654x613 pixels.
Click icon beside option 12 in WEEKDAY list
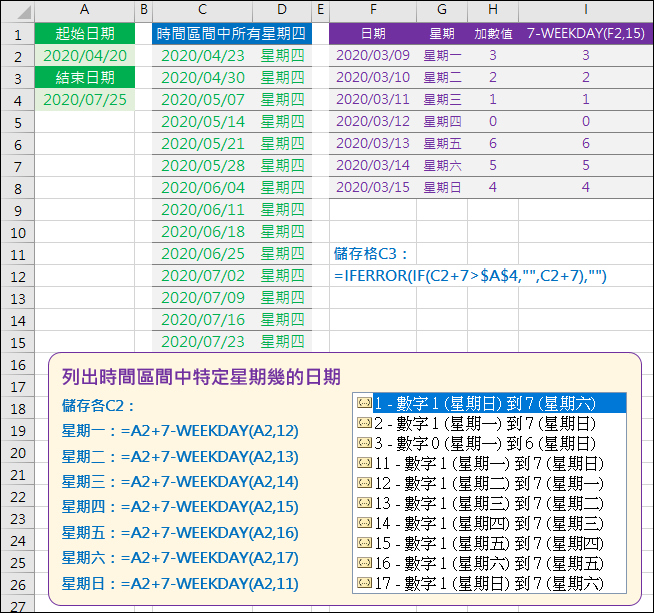coord(365,483)
